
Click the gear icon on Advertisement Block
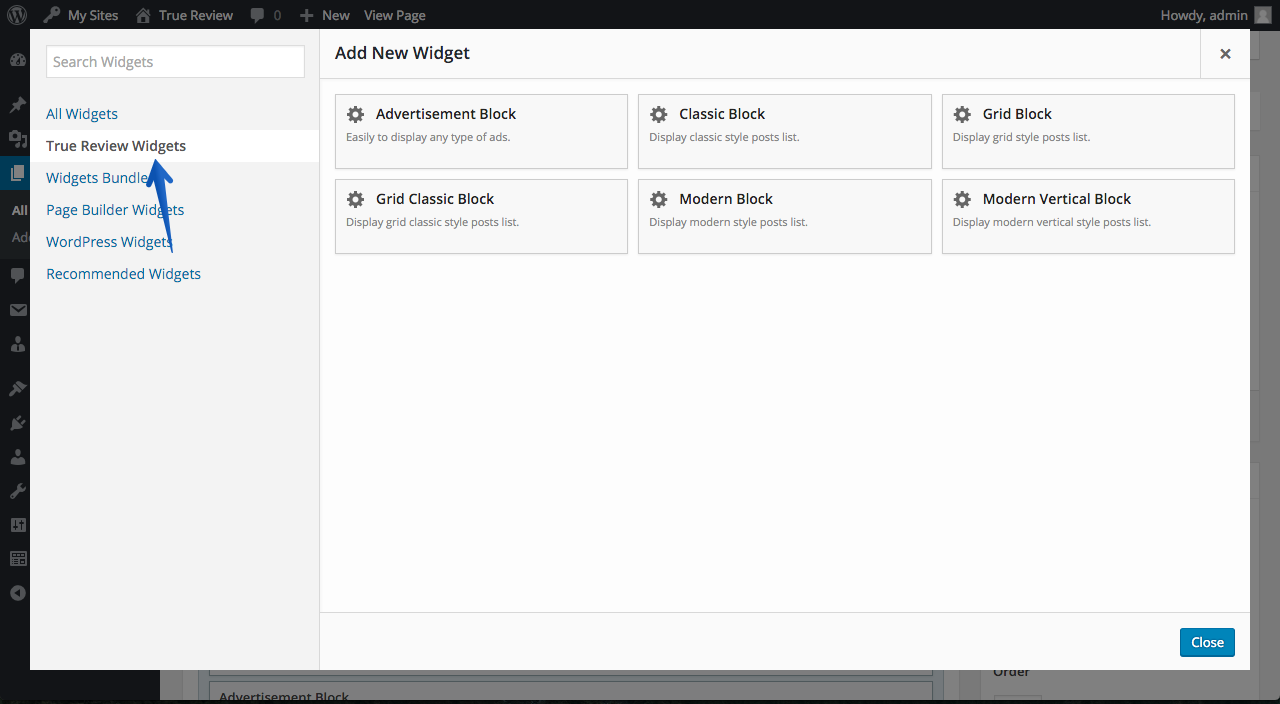tap(355, 114)
